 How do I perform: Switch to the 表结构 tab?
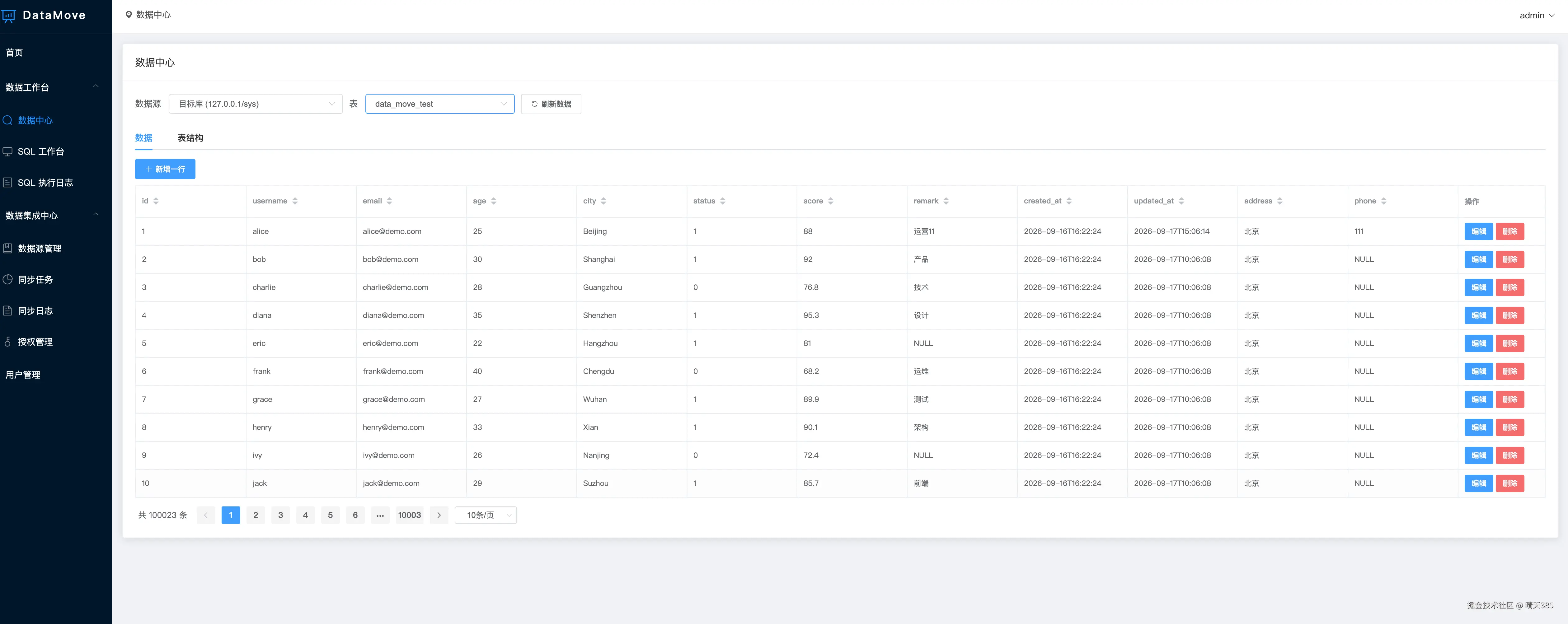[190, 138]
